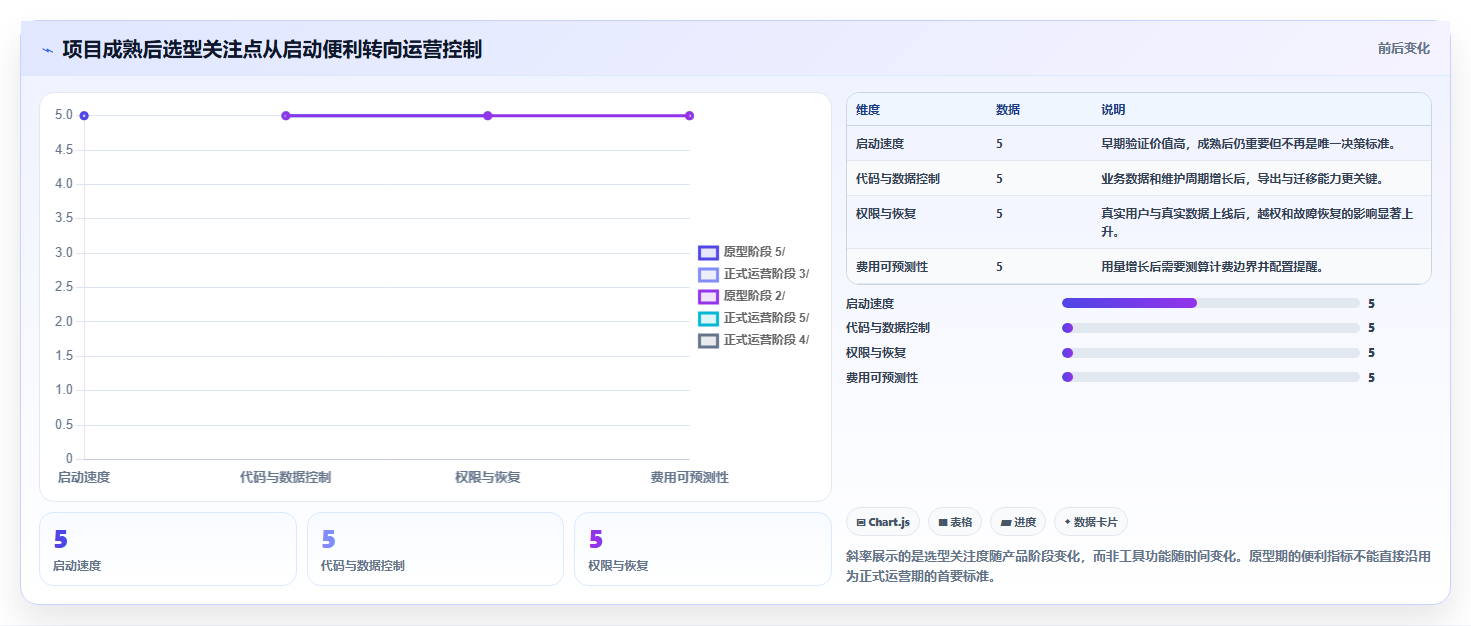
Task: Toggle the 原型阶段 5/ legend entry
Action: point(740,252)
